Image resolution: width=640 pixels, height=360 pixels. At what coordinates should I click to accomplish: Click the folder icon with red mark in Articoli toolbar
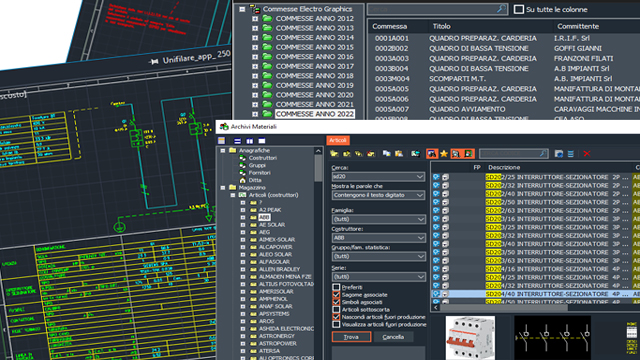pos(371,153)
